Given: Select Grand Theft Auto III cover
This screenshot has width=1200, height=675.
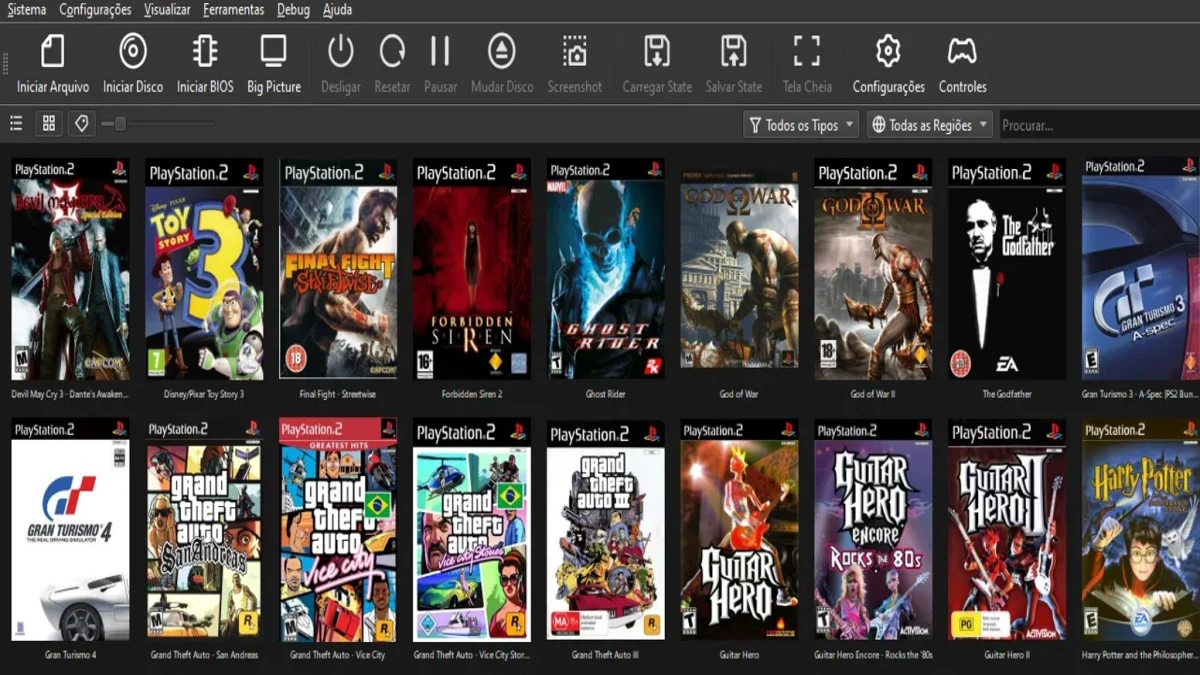Looking at the screenshot, I should 606,530.
